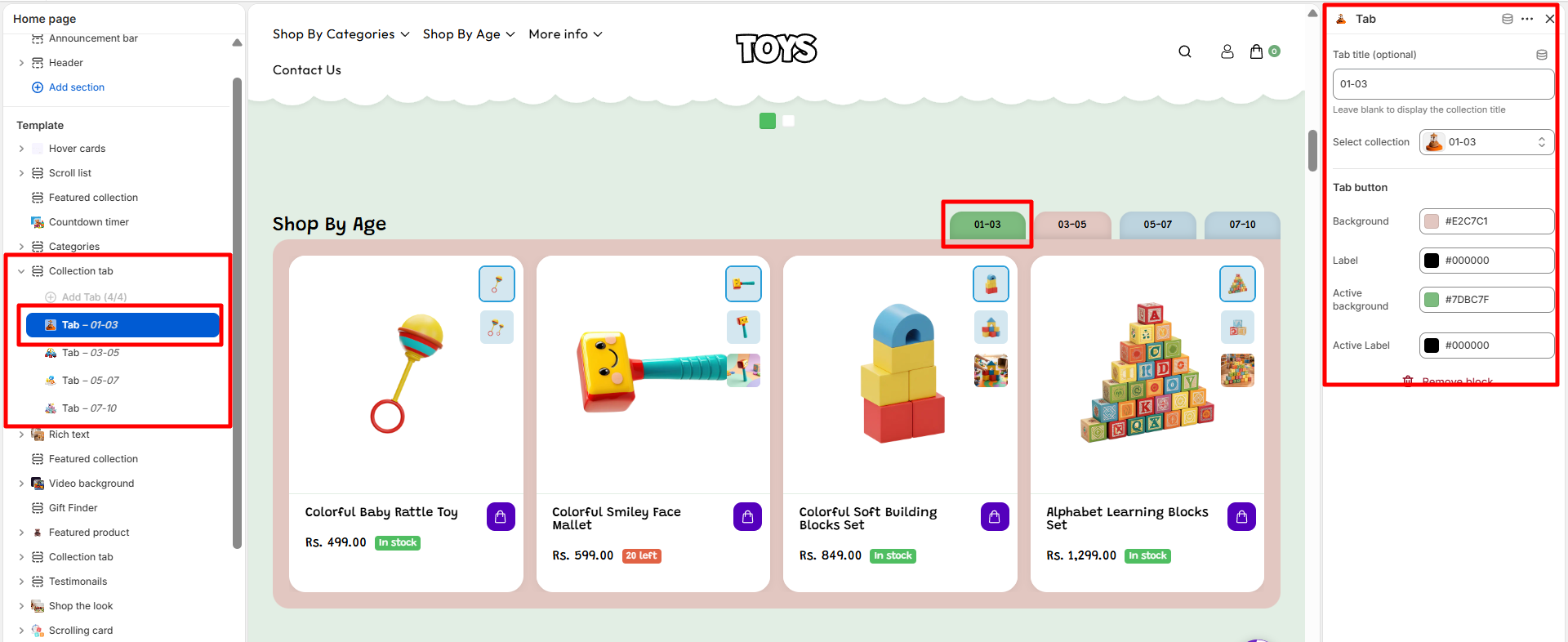
Task: Click the Countdown timer section icon
Action: click(38, 222)
